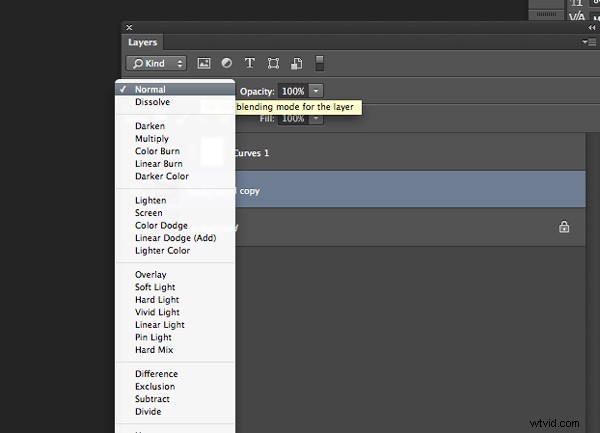This screenshot has width=600, height=433.
Task: Collapse the panel with double-arrow icon
Action: click(592, 28)
